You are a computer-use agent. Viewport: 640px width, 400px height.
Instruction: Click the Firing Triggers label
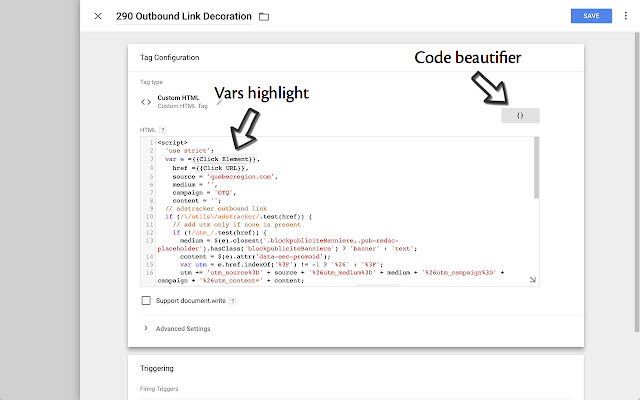(x=159, y=389)
